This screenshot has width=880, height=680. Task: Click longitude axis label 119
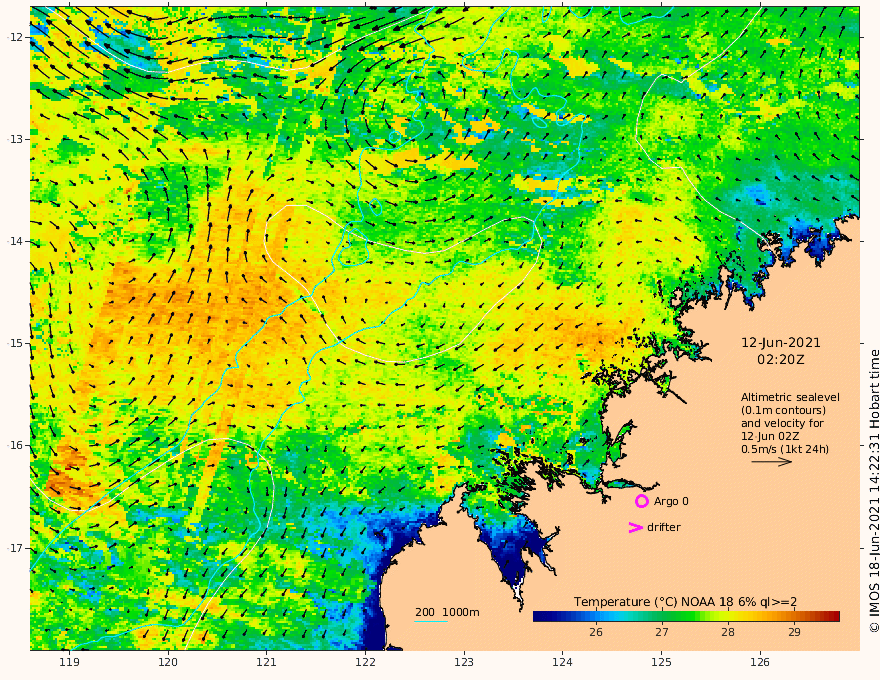coord(70,663)
